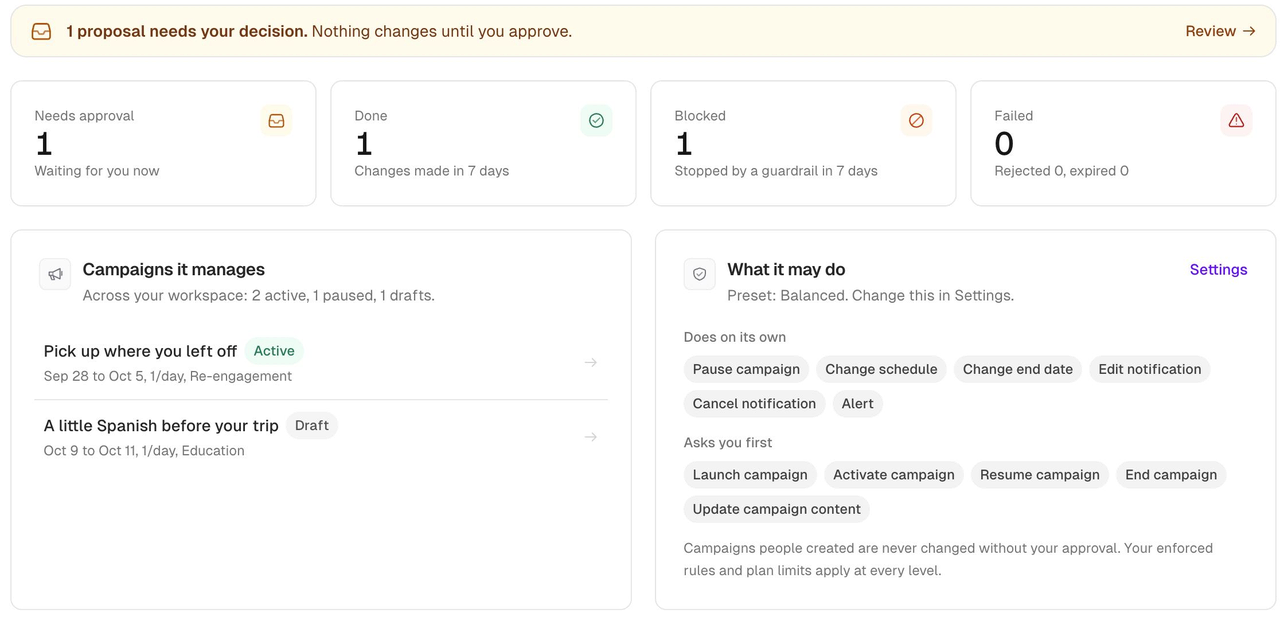Open campaign A little Spanish before your trip

tap(321, 437)
